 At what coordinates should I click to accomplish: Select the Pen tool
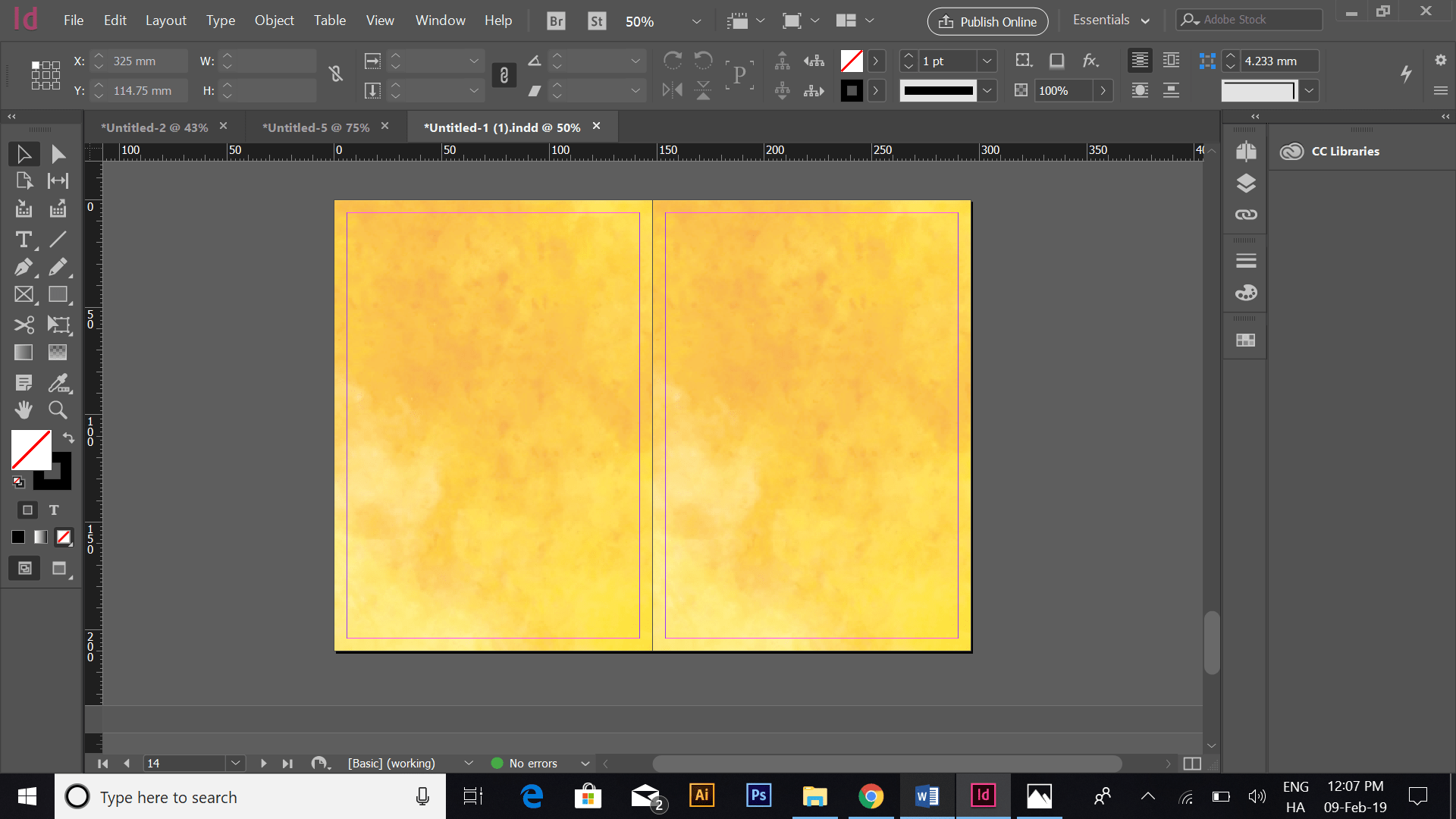point(24,267)
